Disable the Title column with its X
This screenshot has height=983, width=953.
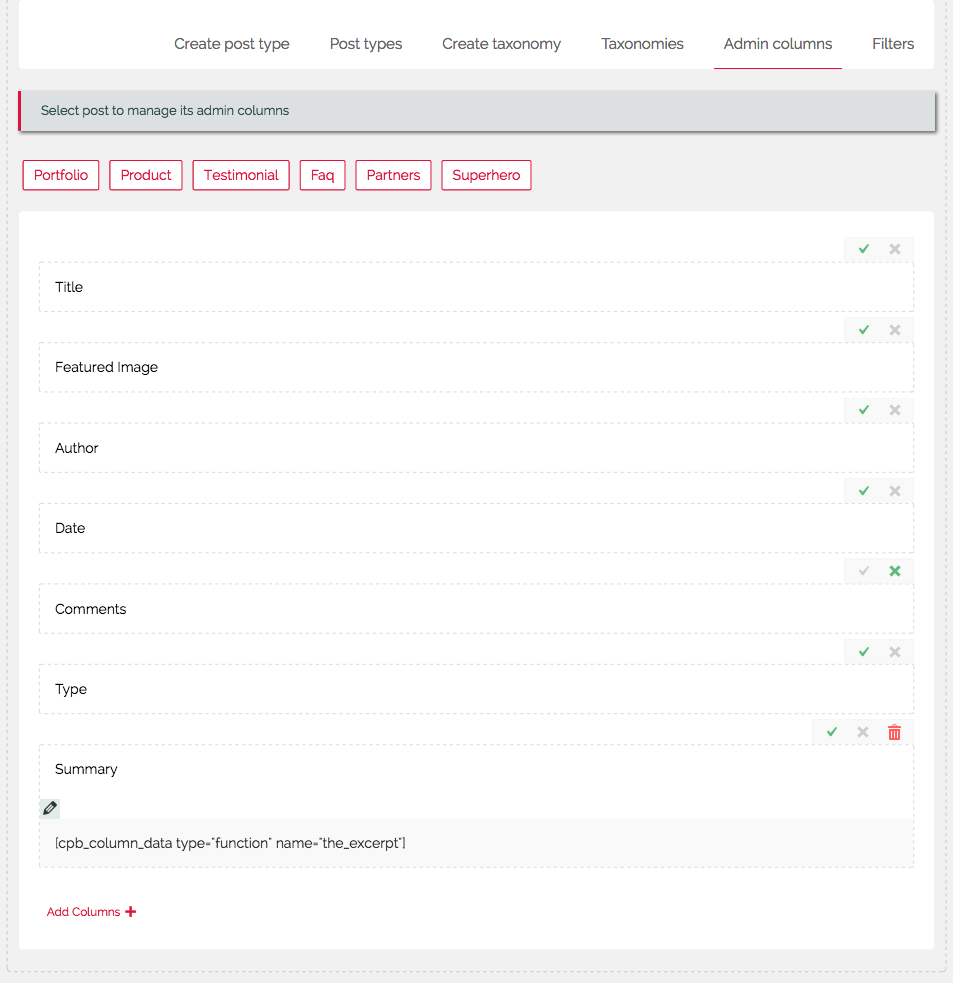pos(895,249)
